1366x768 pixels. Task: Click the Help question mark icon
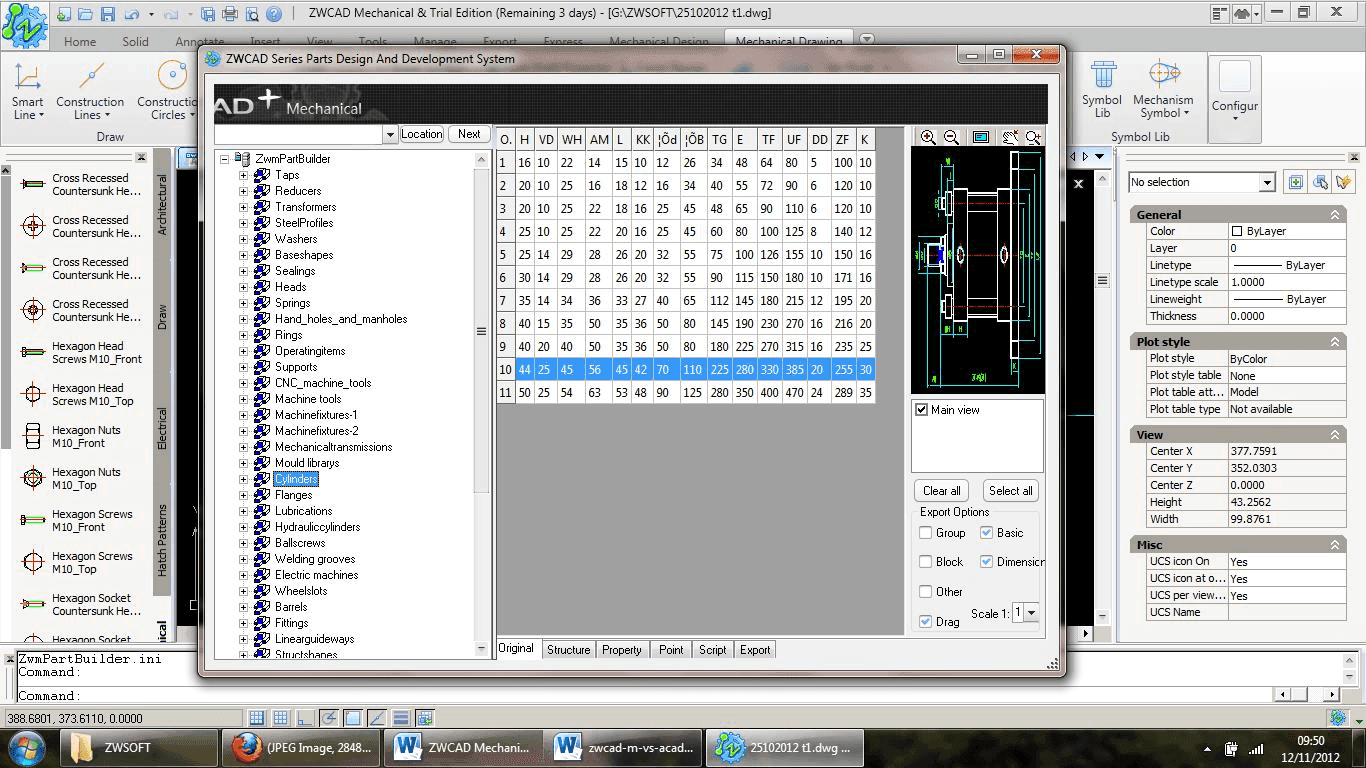pos(273,14)
